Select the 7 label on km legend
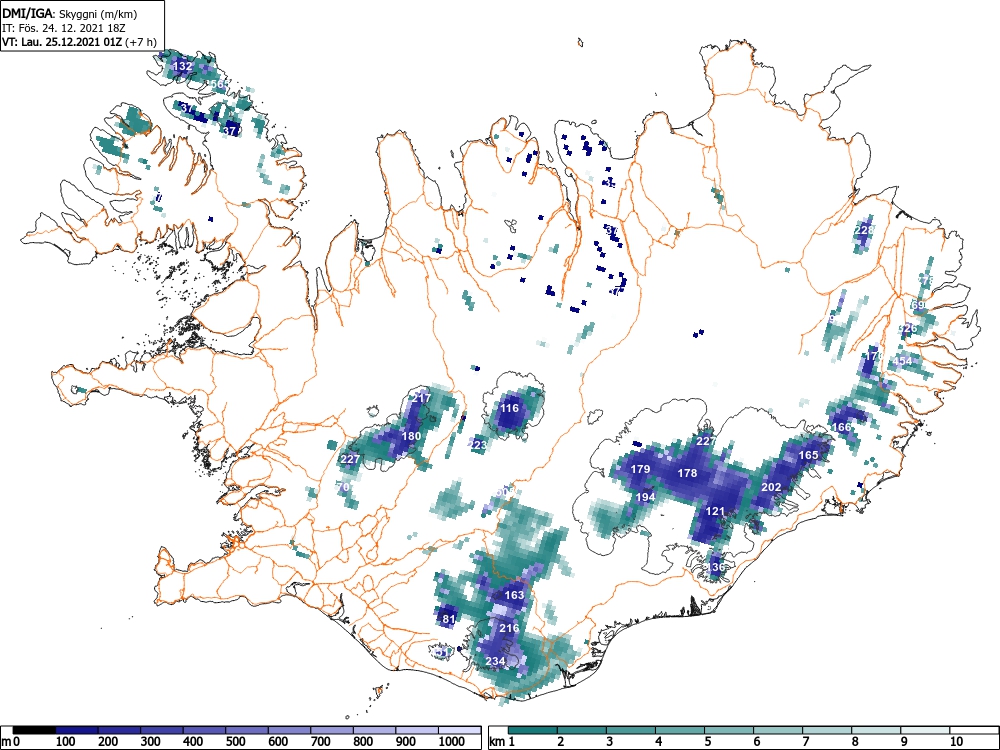Image resolution: width=1000 pixels, height=750 pixels. pos(805,741)
